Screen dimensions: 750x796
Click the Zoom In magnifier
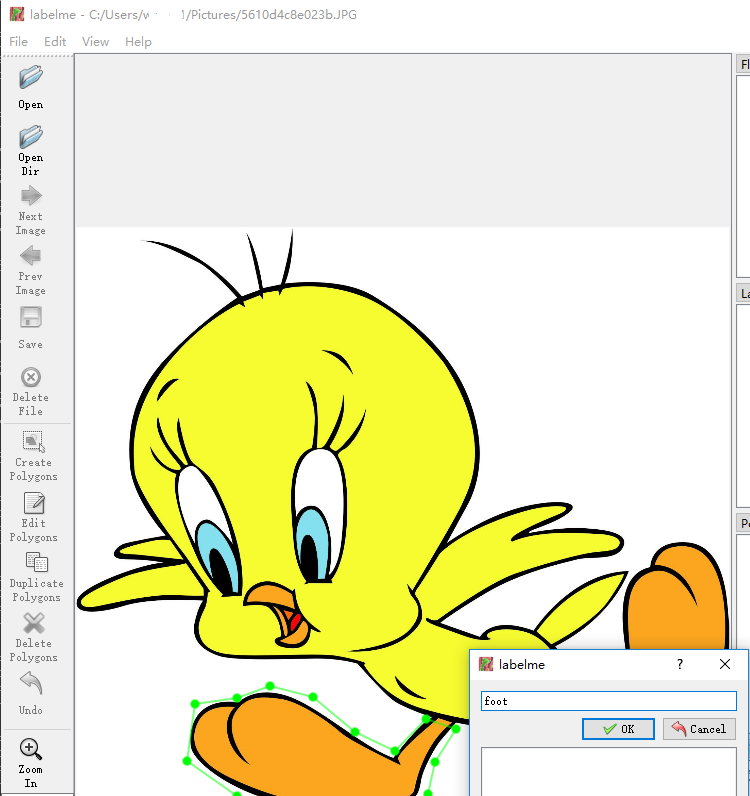click(x=30, y=748)
